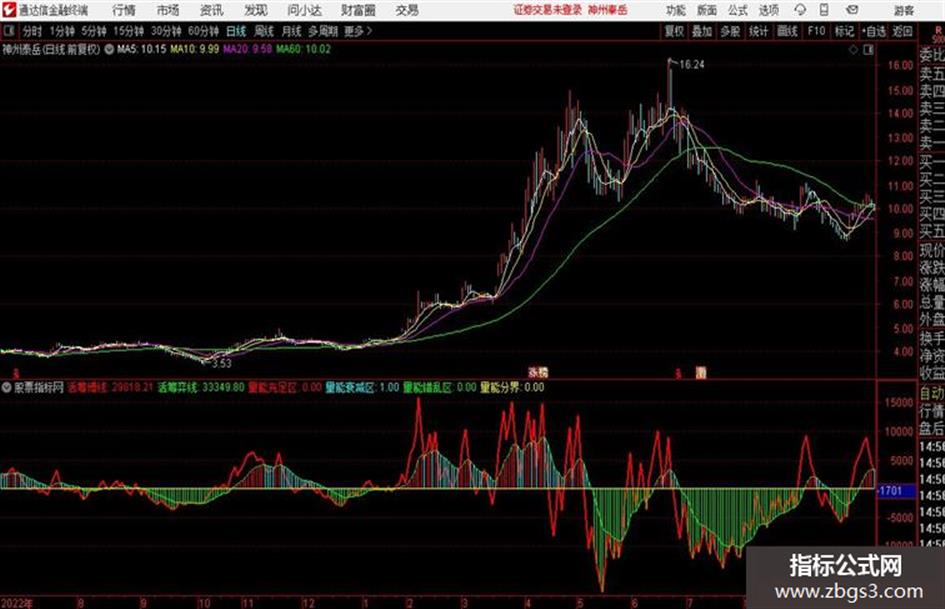Expand the MA indicator dropdown arrow icon
The image size is (945, 609).
(x=109, y=49)
